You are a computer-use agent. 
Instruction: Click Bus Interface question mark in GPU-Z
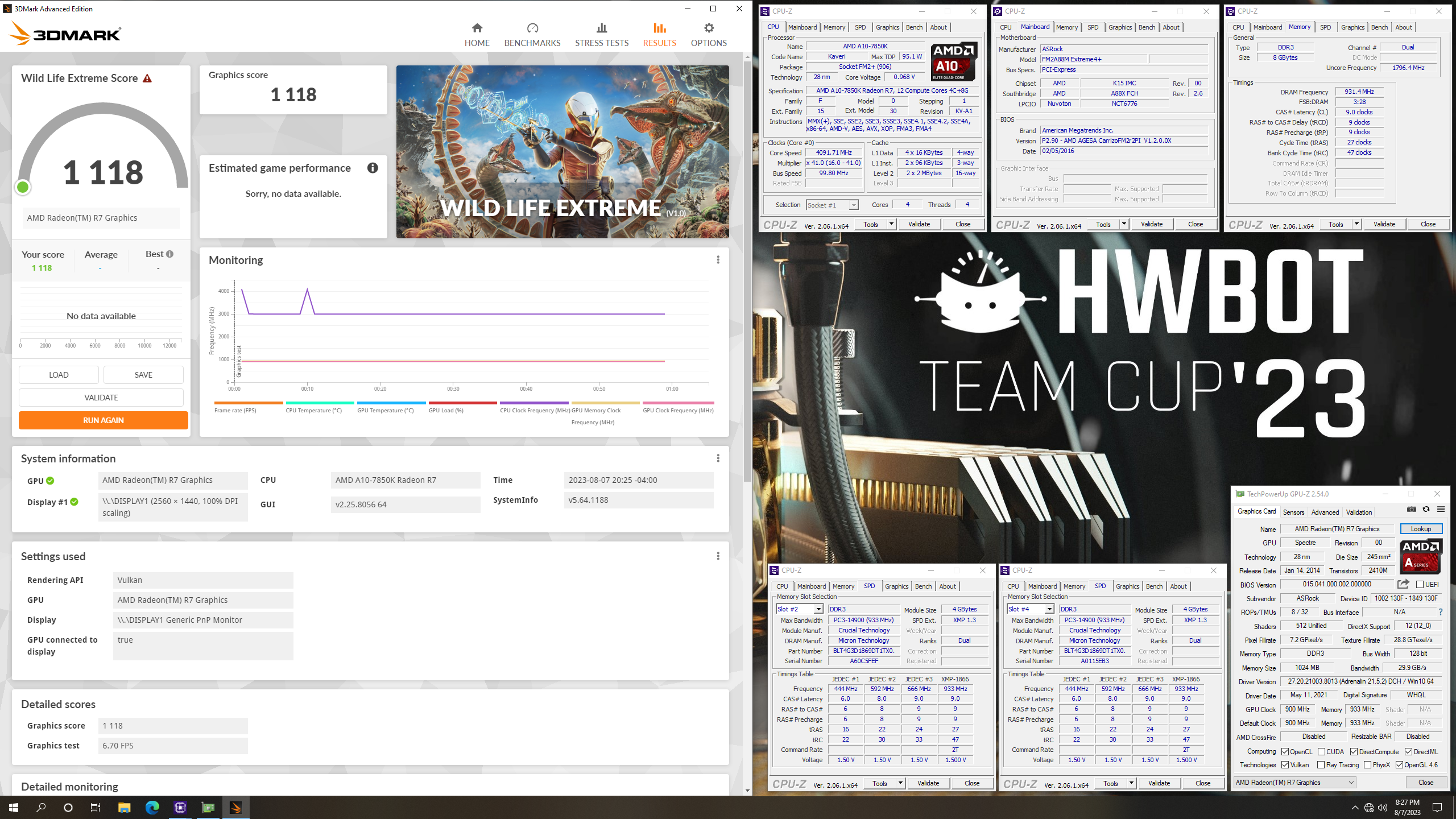click(1441, 613)
